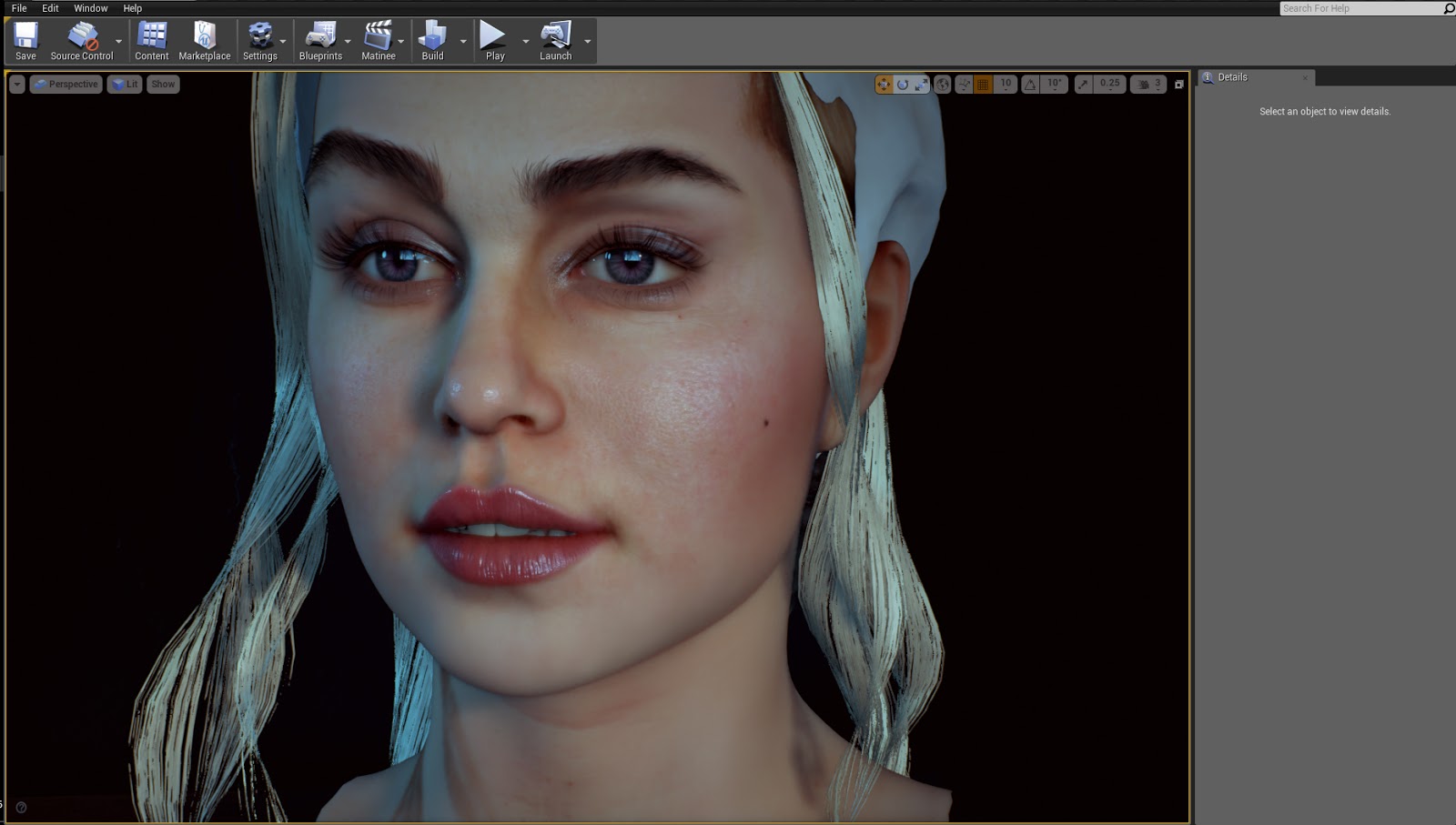Open the Content Browser
The image size is (1456, 825).
[151, 40]
